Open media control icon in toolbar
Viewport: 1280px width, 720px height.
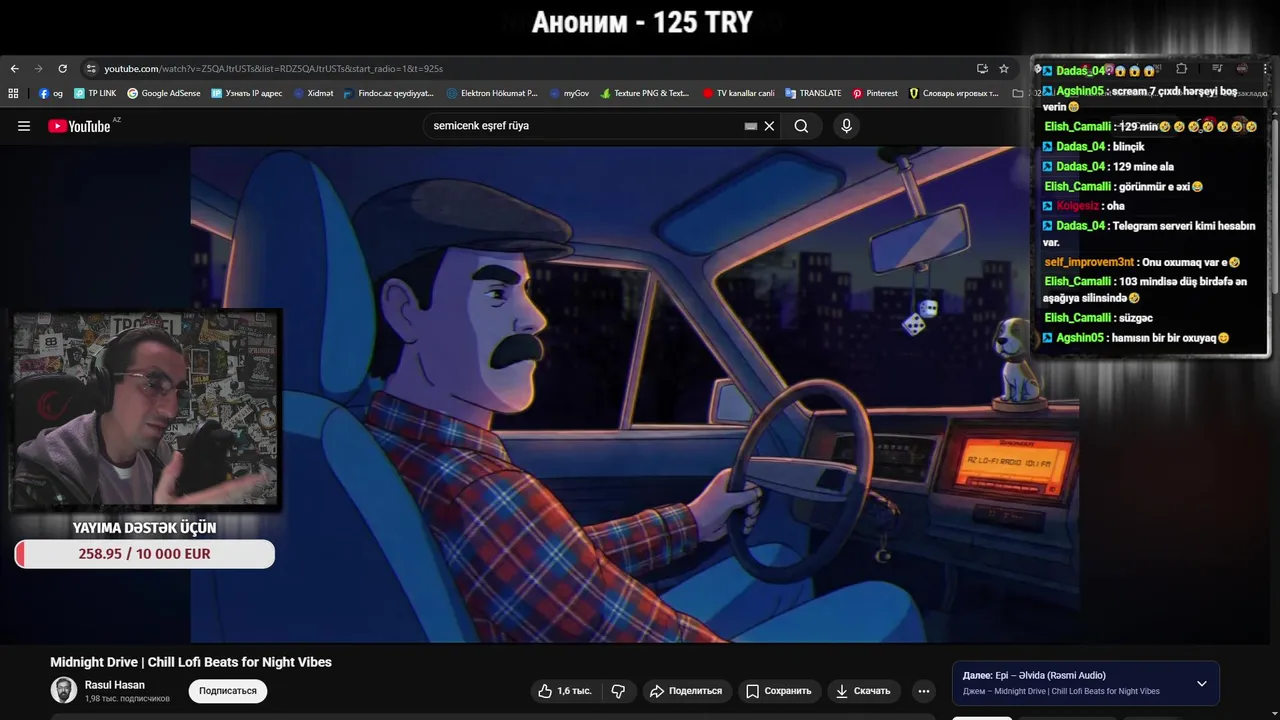[1217, 69]
